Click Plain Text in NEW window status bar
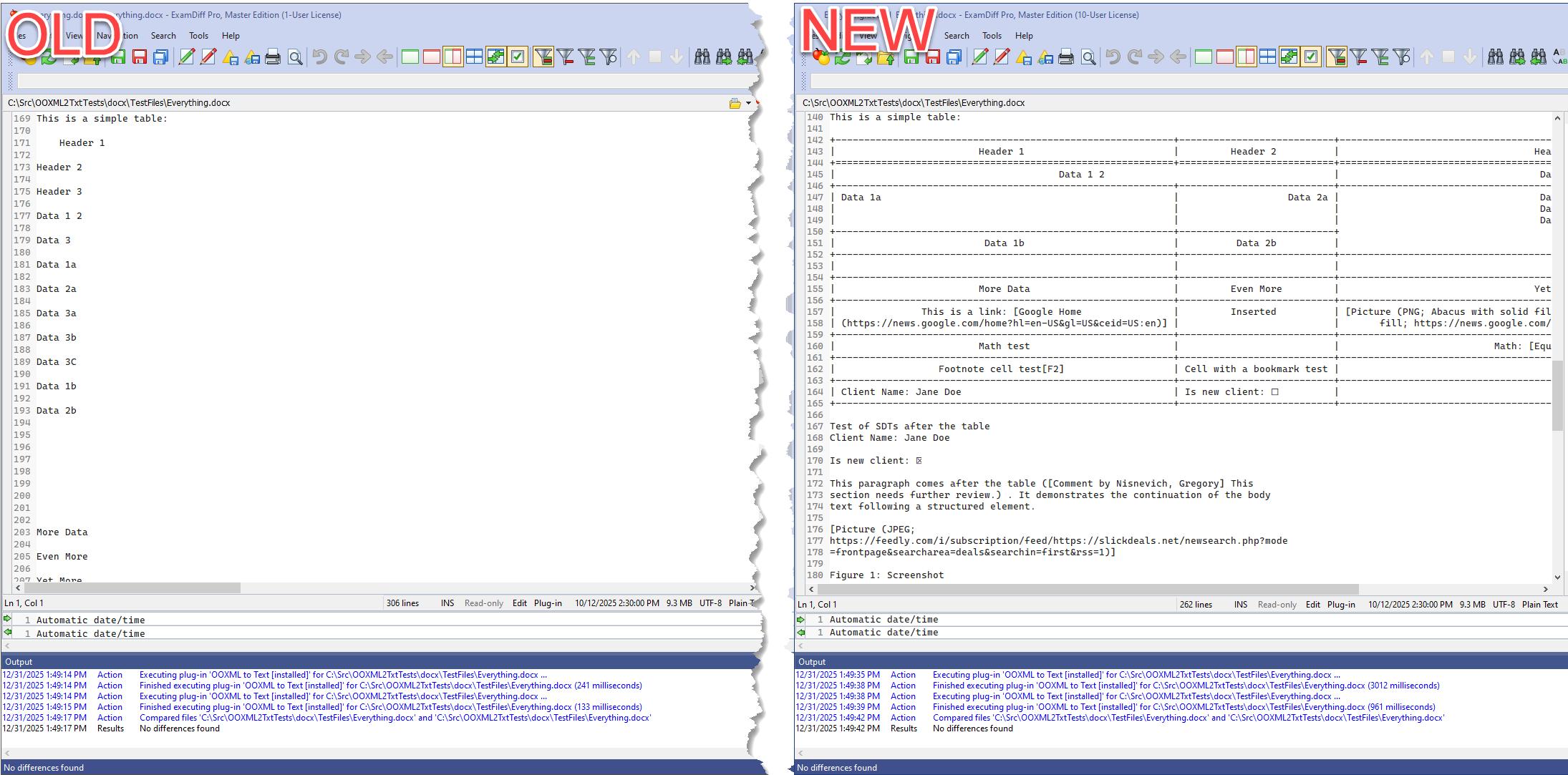Screen dimensions: 1568x775 (x=1540, y=605)
